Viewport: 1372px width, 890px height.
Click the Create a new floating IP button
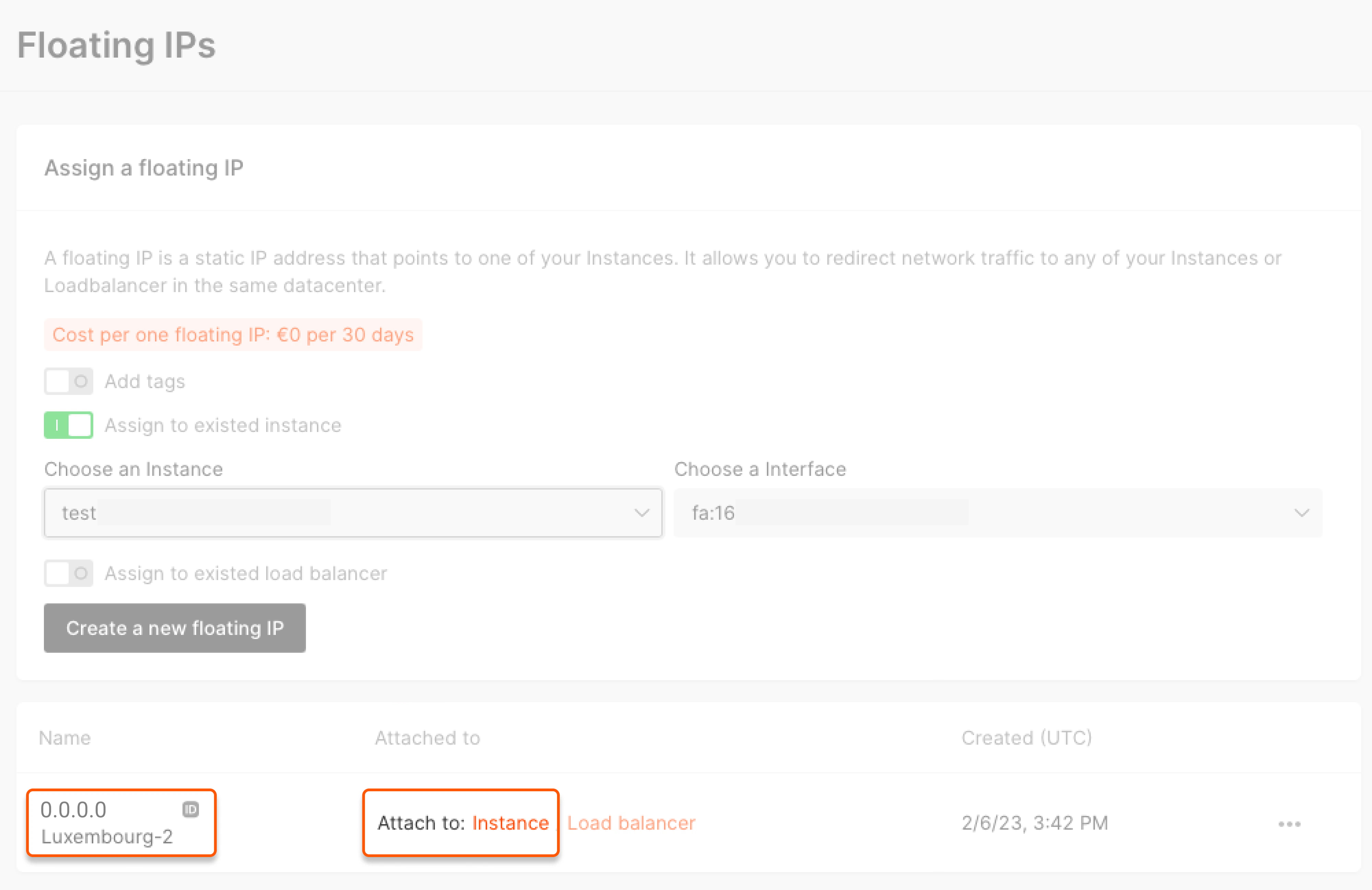tap(175, 628)
